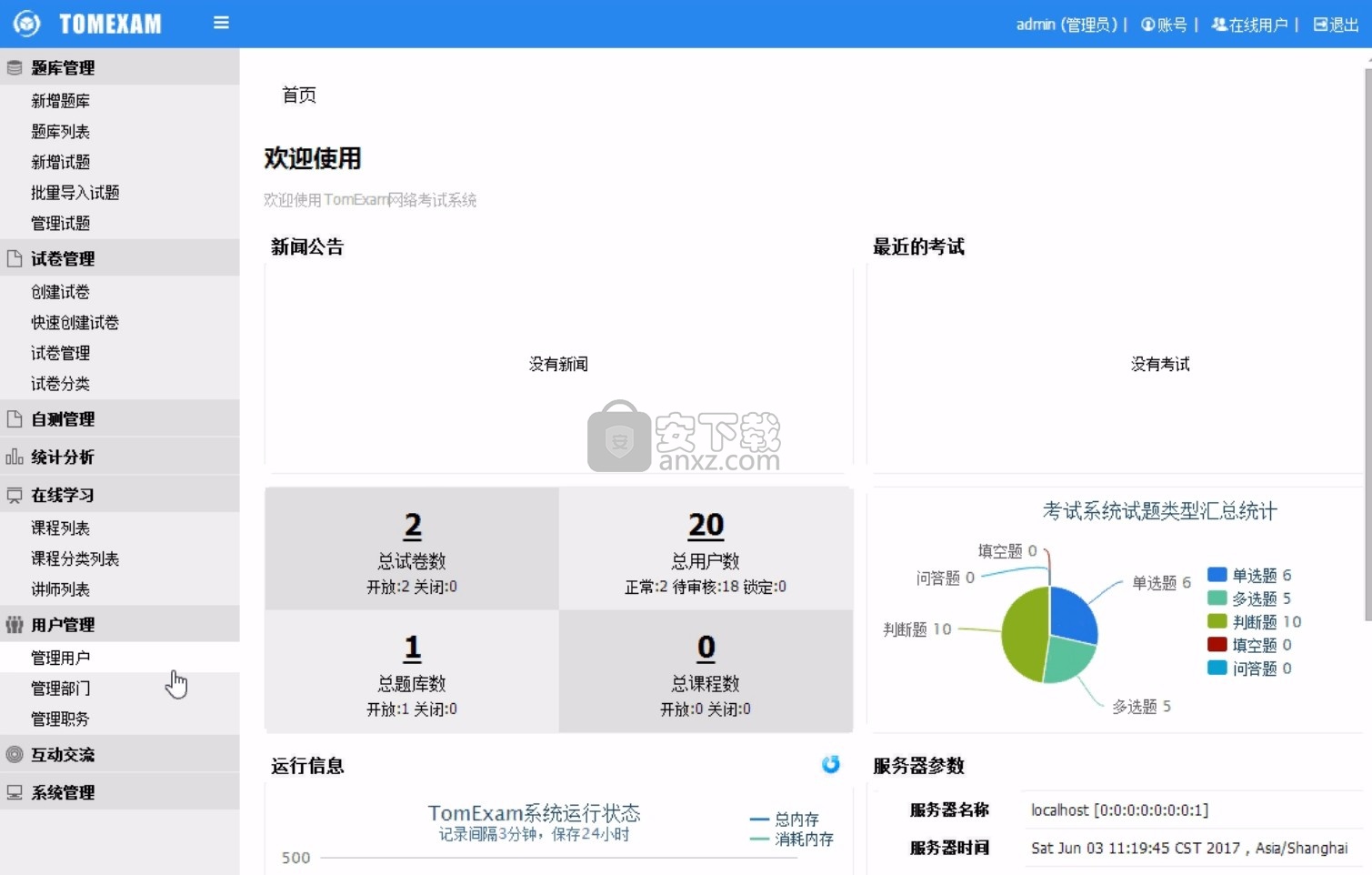Click the logout icon beside 退出

[x=1321, y=25]
